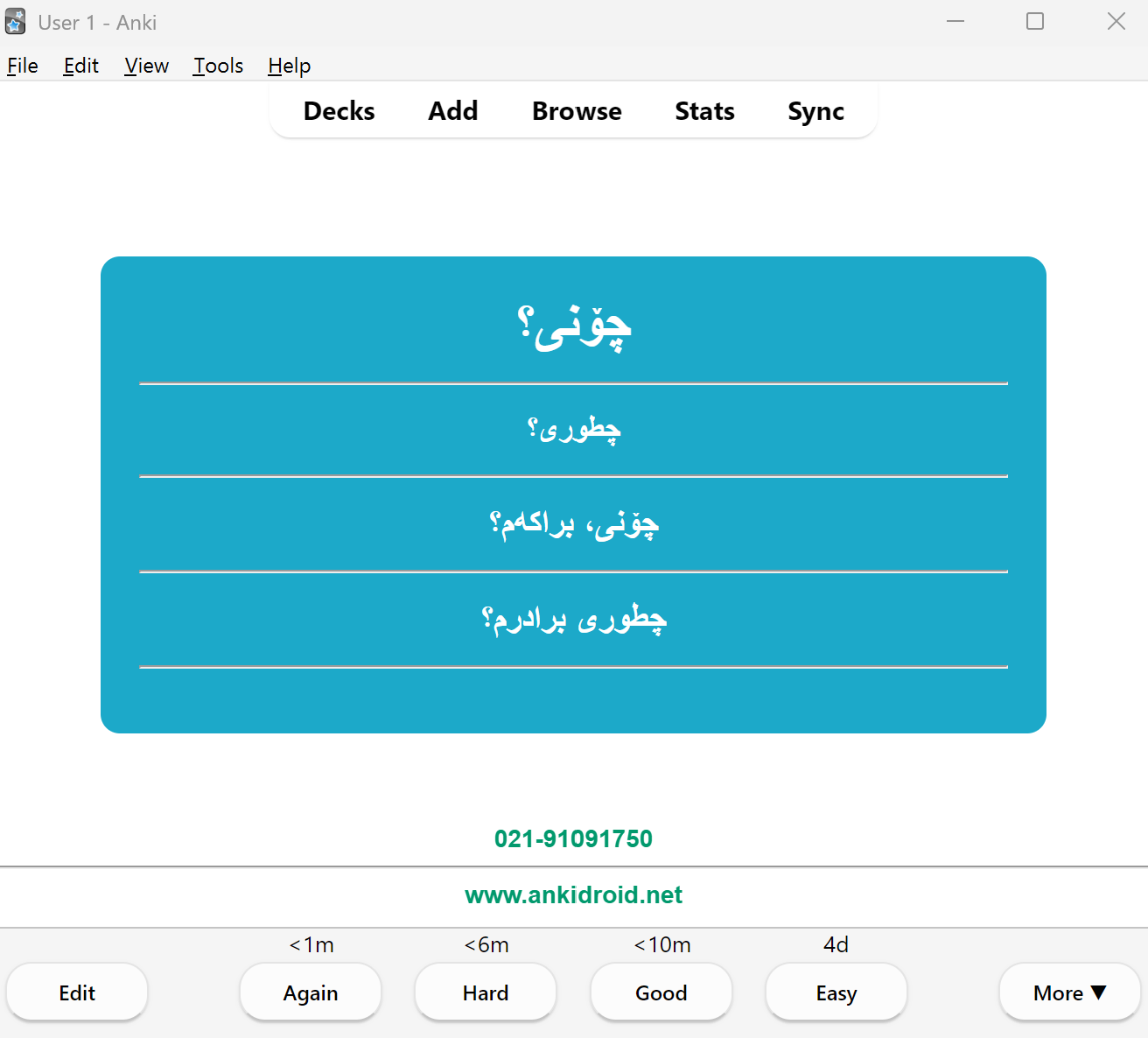Click the Edit button at bottom left

(77, 992)
